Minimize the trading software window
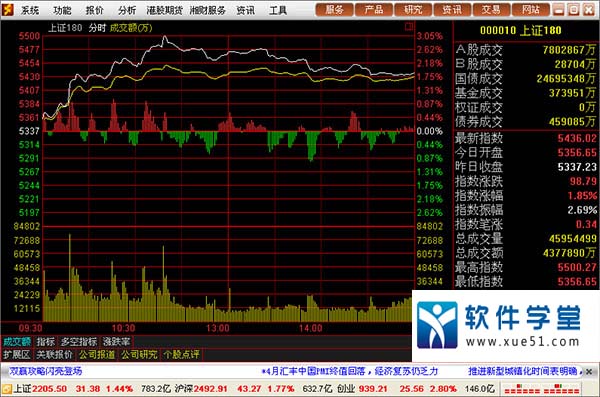The width and height of the screenshot is (600, 397). [x=558, y=10]
